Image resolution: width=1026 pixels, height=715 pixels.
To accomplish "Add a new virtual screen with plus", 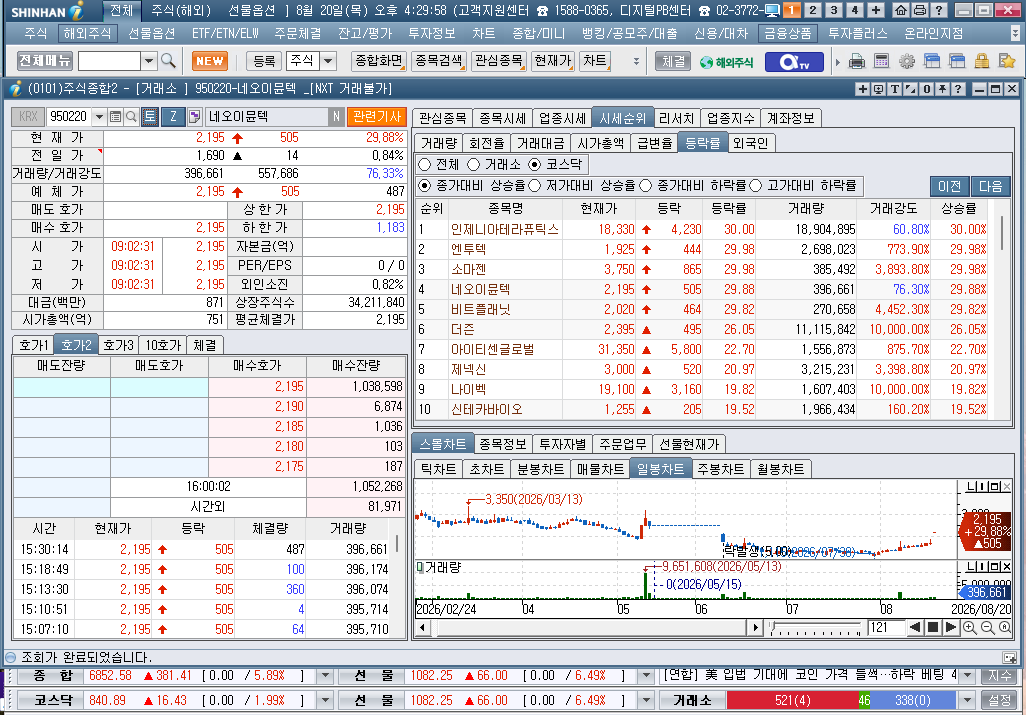I will coord(876,10).
